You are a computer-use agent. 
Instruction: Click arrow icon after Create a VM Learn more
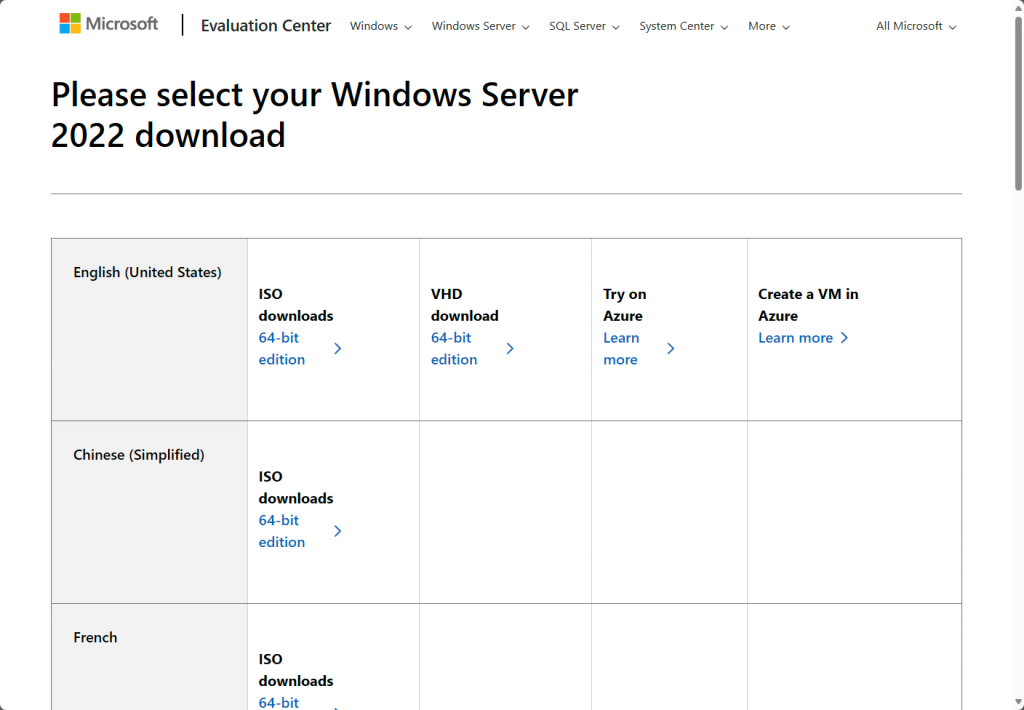coord(845,338)
